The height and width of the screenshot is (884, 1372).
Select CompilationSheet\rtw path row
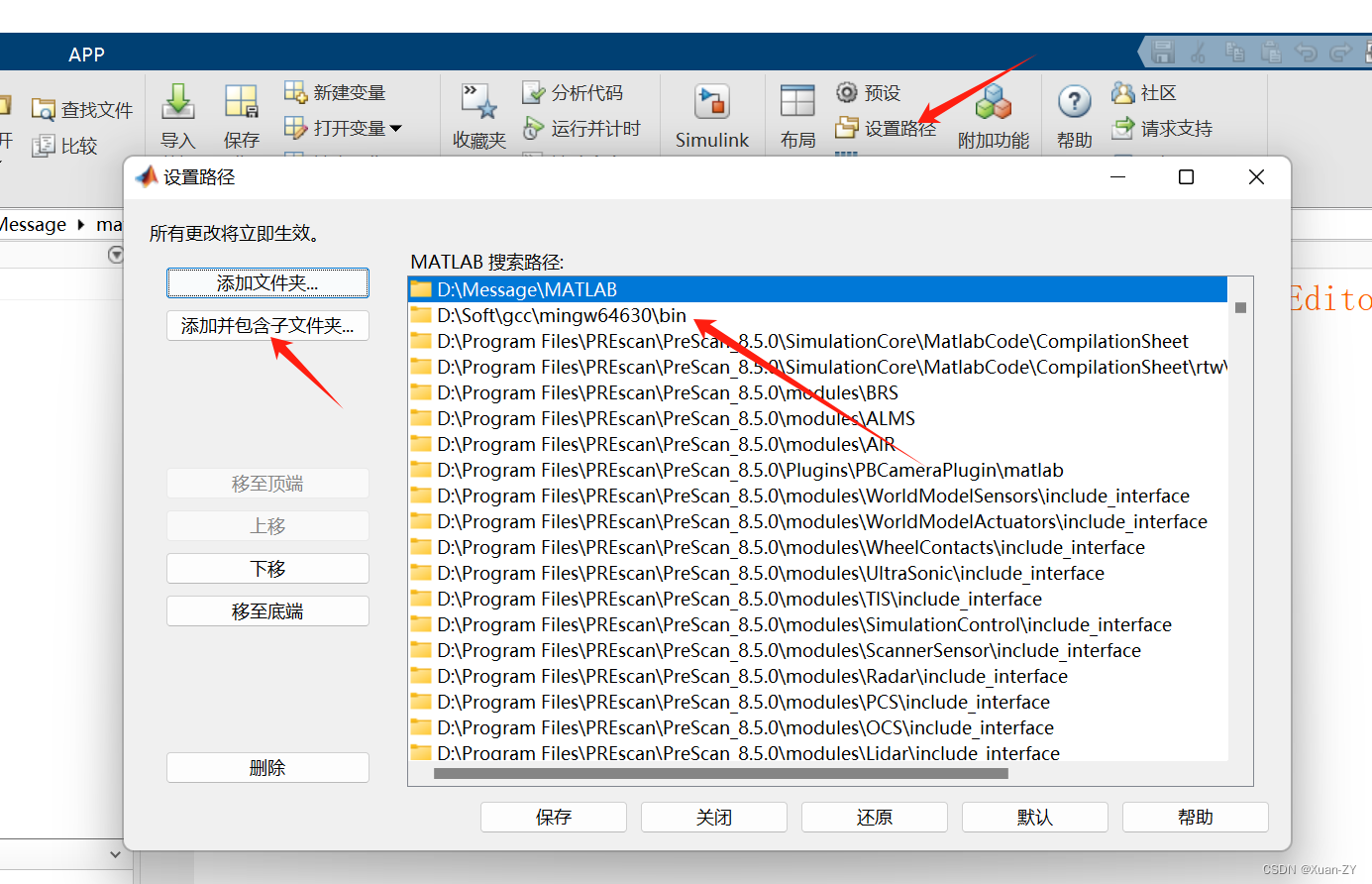(x=818, y=367)
